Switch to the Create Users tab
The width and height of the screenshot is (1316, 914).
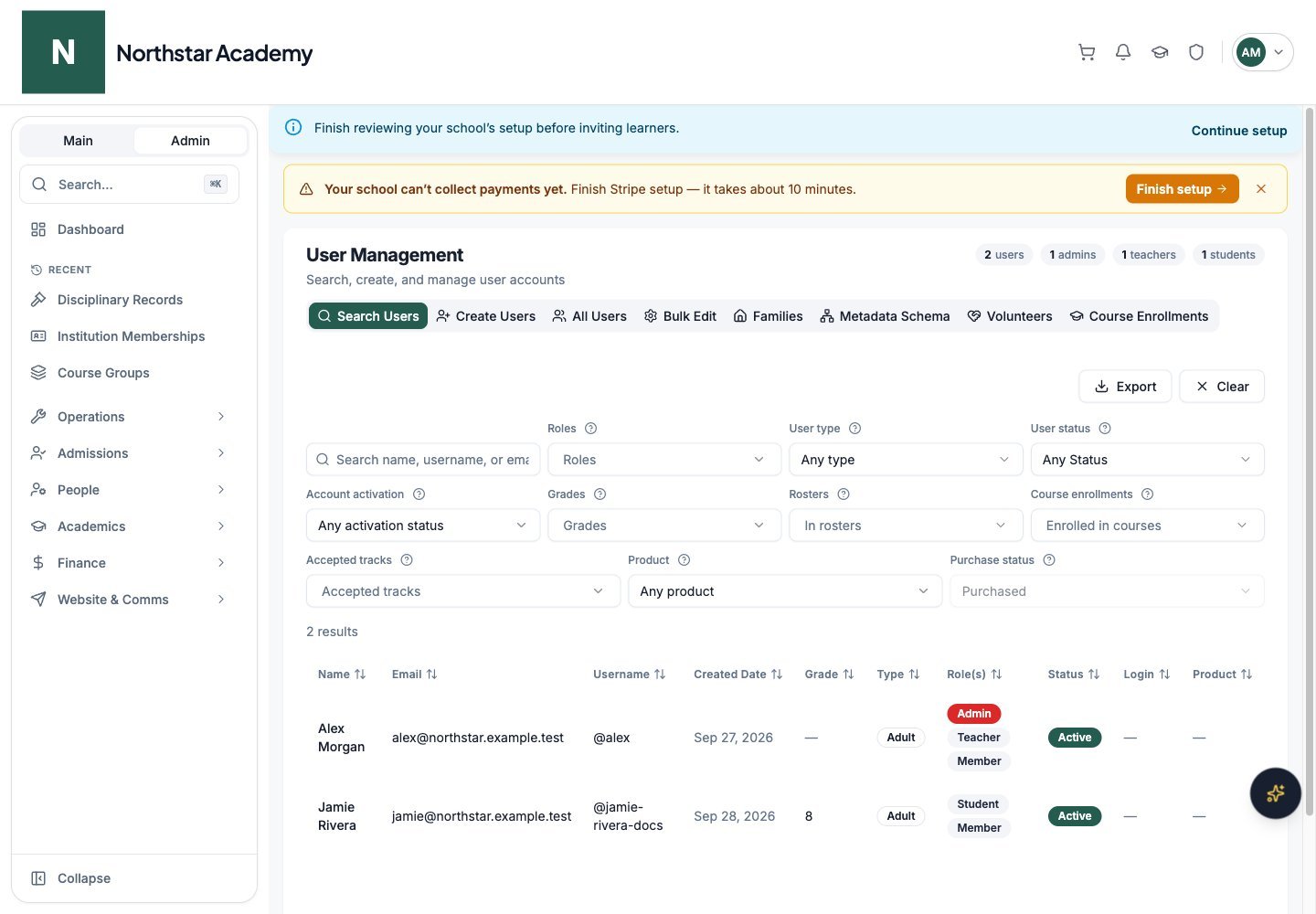pos(486,316)
